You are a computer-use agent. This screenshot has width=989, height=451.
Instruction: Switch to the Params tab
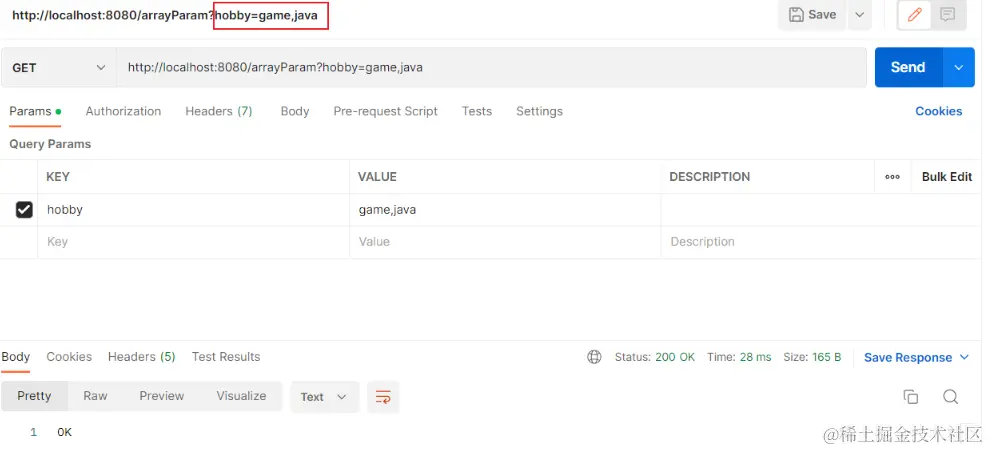[35, 112]
